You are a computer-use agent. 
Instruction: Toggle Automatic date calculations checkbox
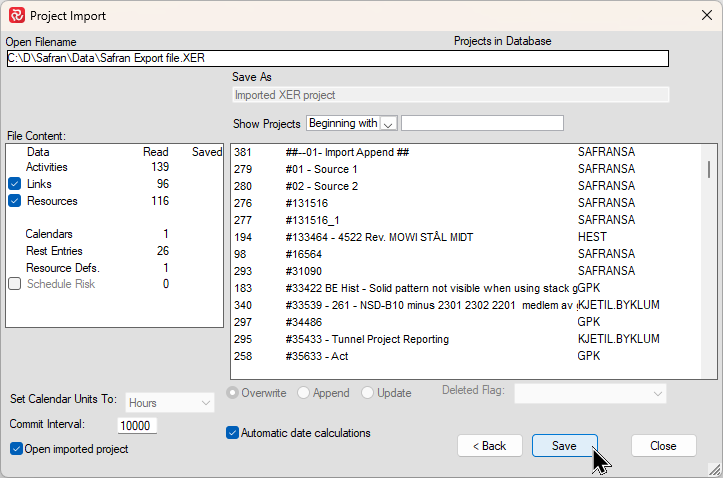(233, 433)
